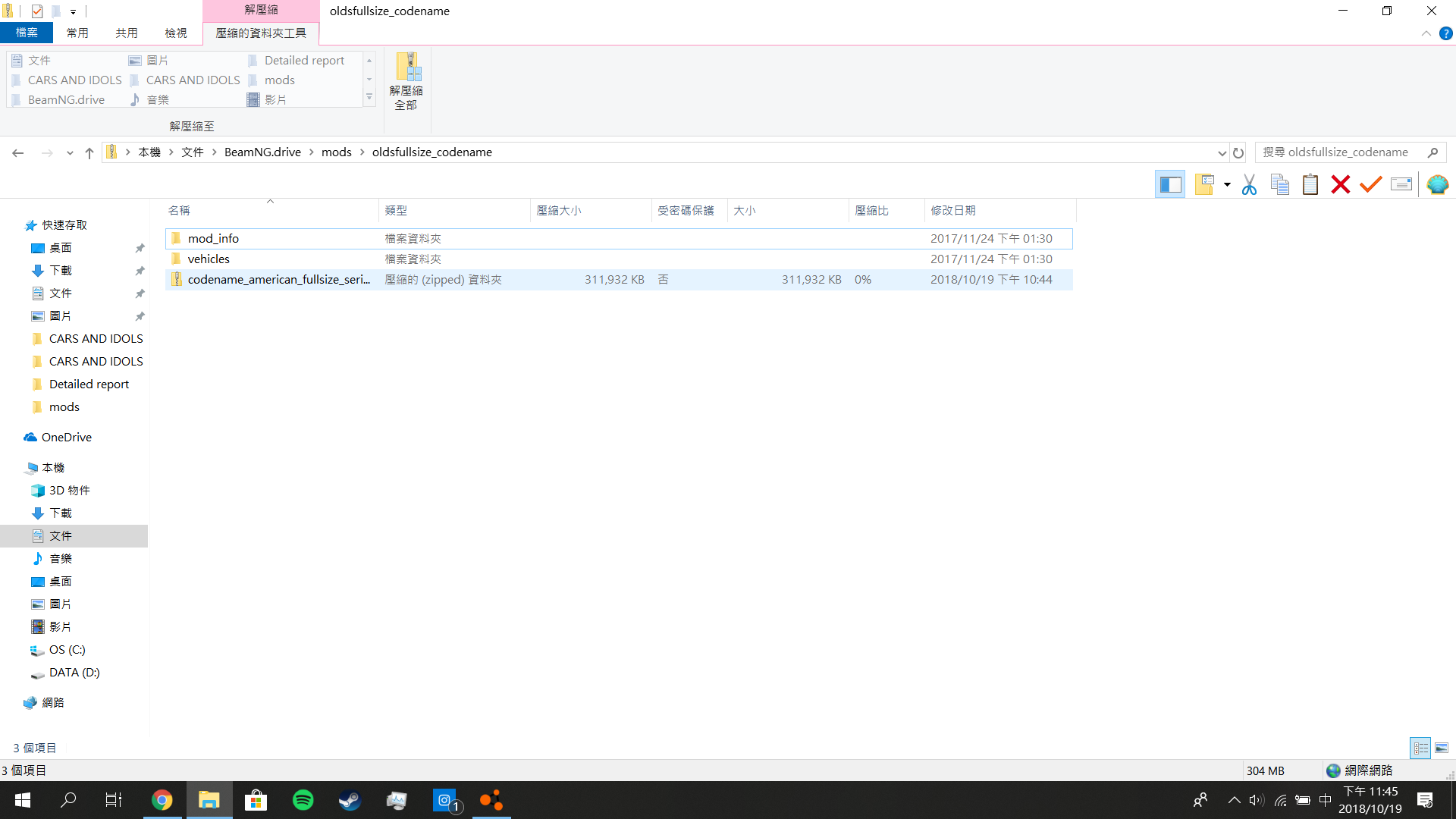Viewport: 1456px width, 819px height.
Task: Open Microsoft Store from the taskbar
Action: [x=256, y=800]
